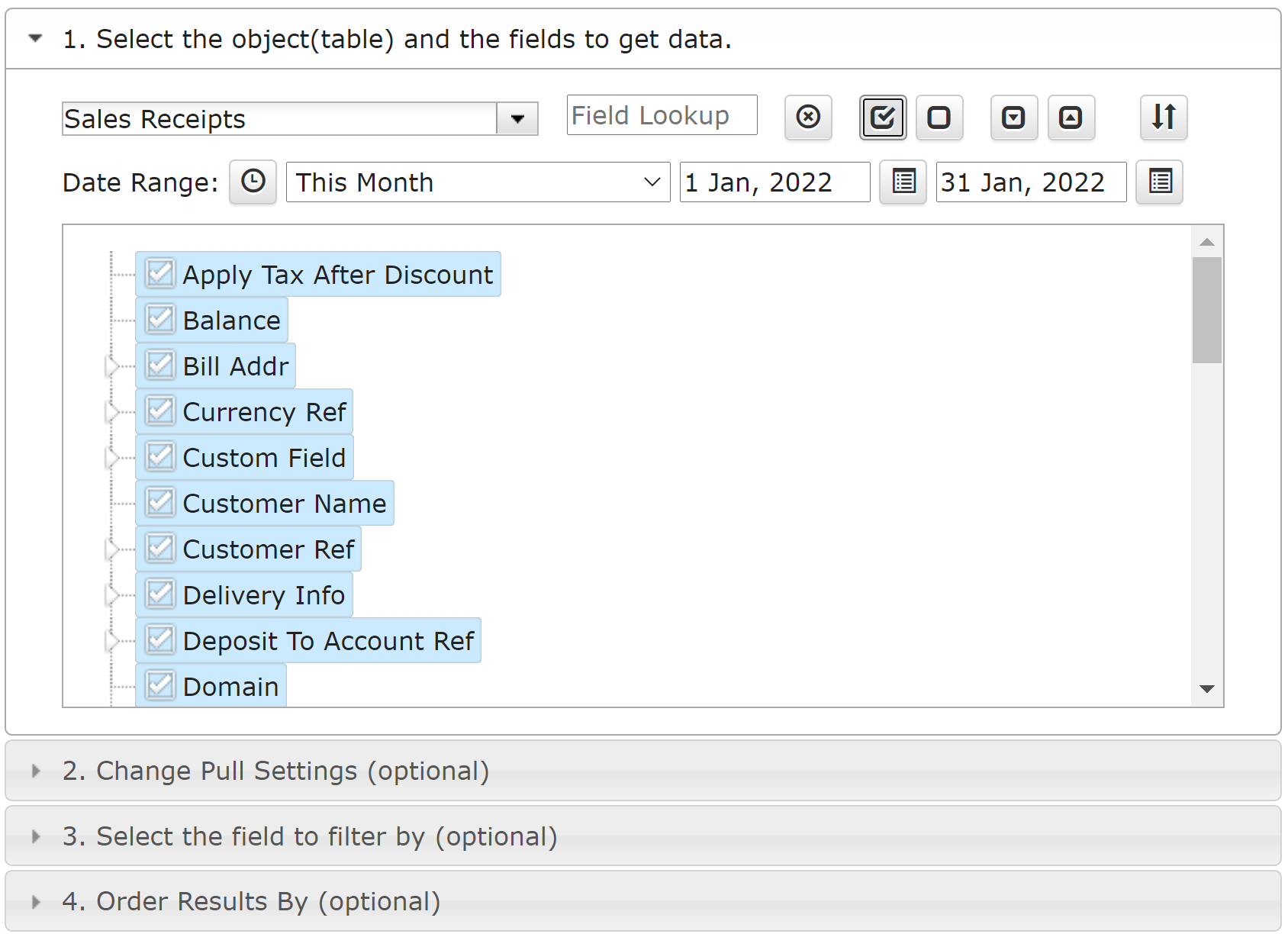This screenshot has width=1288, height=934.
Task: Click the clock icon beside Date Range
Action: pos(253,182)
